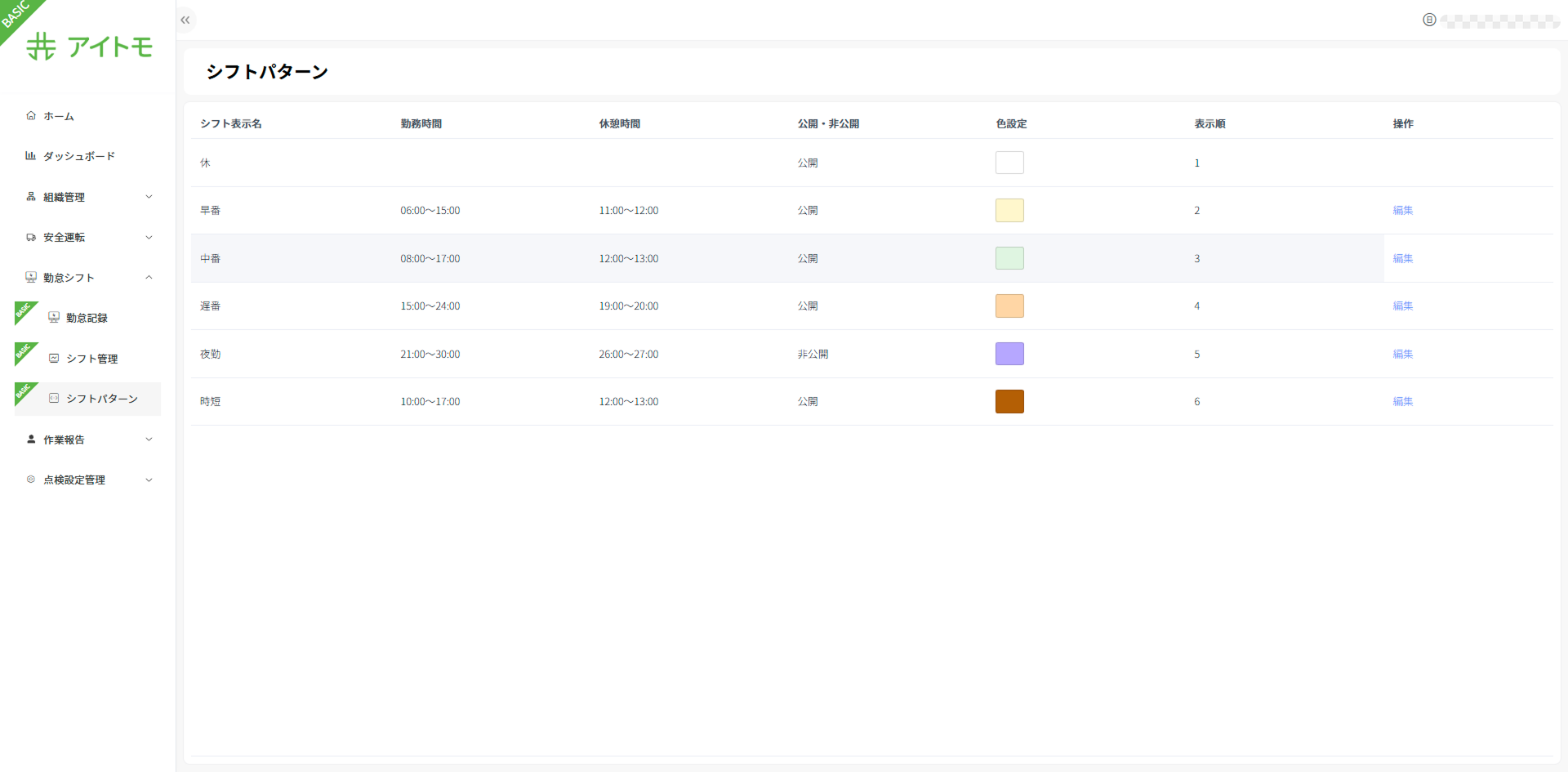Click the 組織管理 organization icon

pyautogui.click(x=31, y=197)
